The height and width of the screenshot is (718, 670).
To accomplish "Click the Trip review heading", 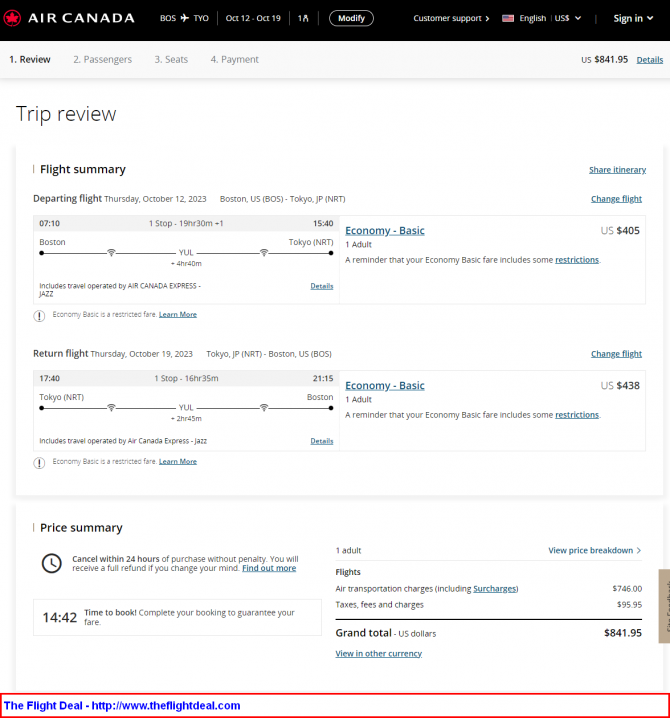I will pos(66,114).
